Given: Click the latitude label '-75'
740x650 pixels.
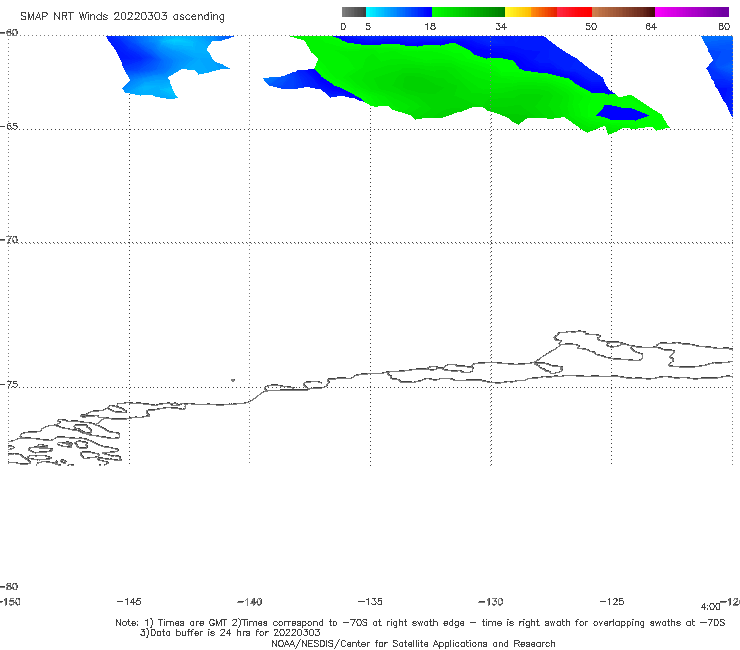Looking at the screenshot, I should click(x=9, y=384).
